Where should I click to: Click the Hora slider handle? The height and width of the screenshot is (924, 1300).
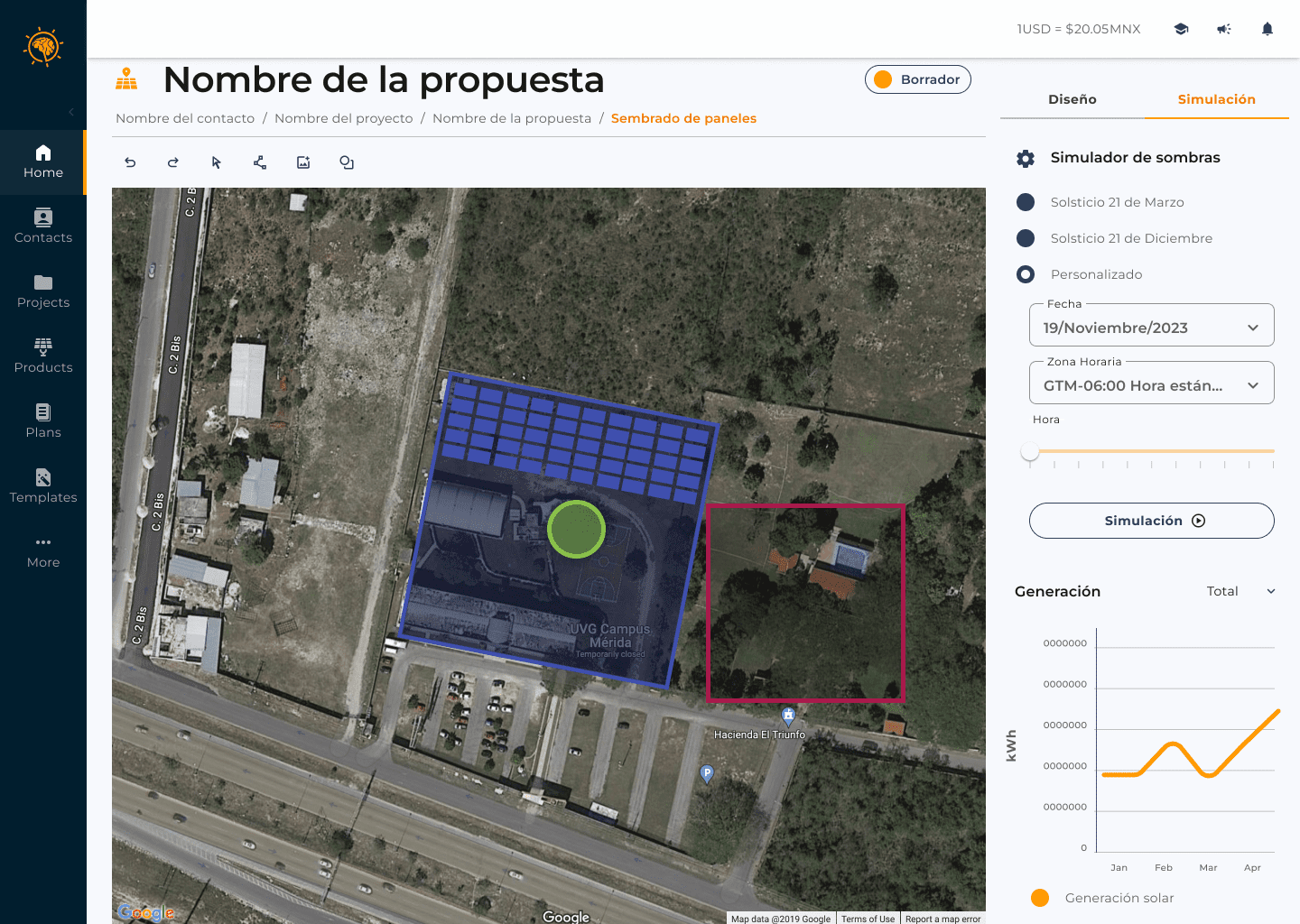tap(1030, 451)
